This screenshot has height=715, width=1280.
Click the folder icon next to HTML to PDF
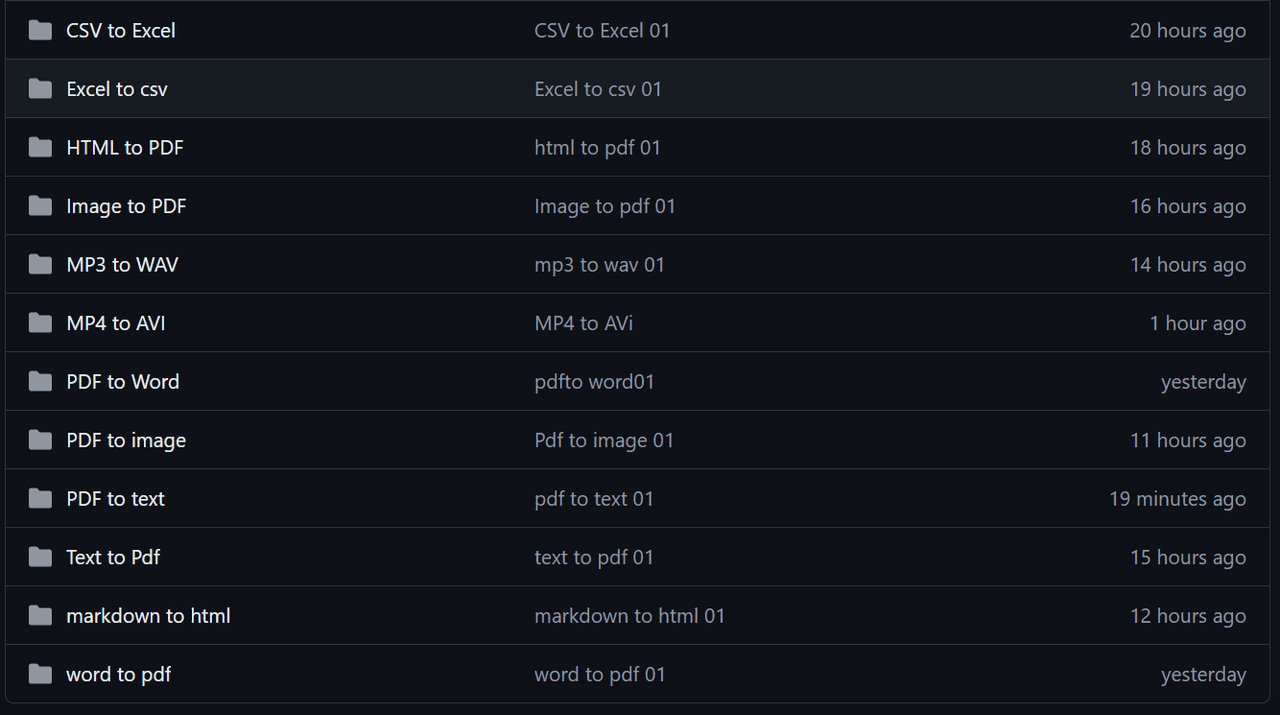point(40,148)
